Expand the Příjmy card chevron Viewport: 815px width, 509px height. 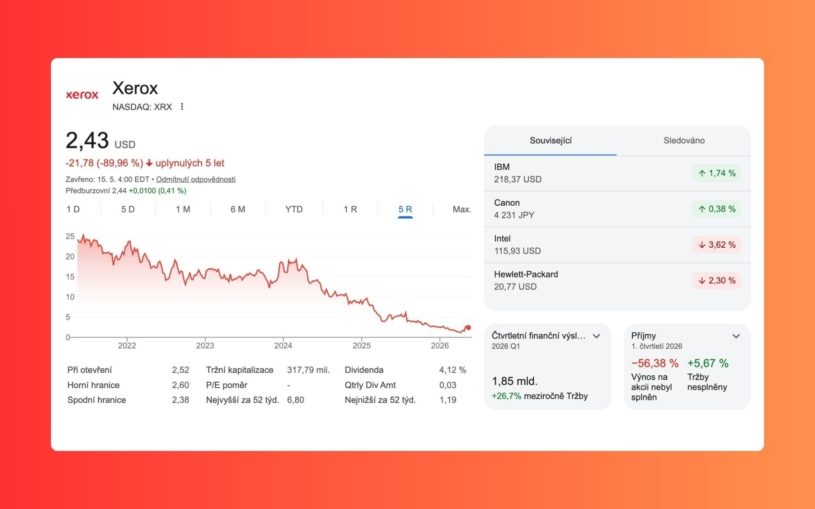coord(736,336)
